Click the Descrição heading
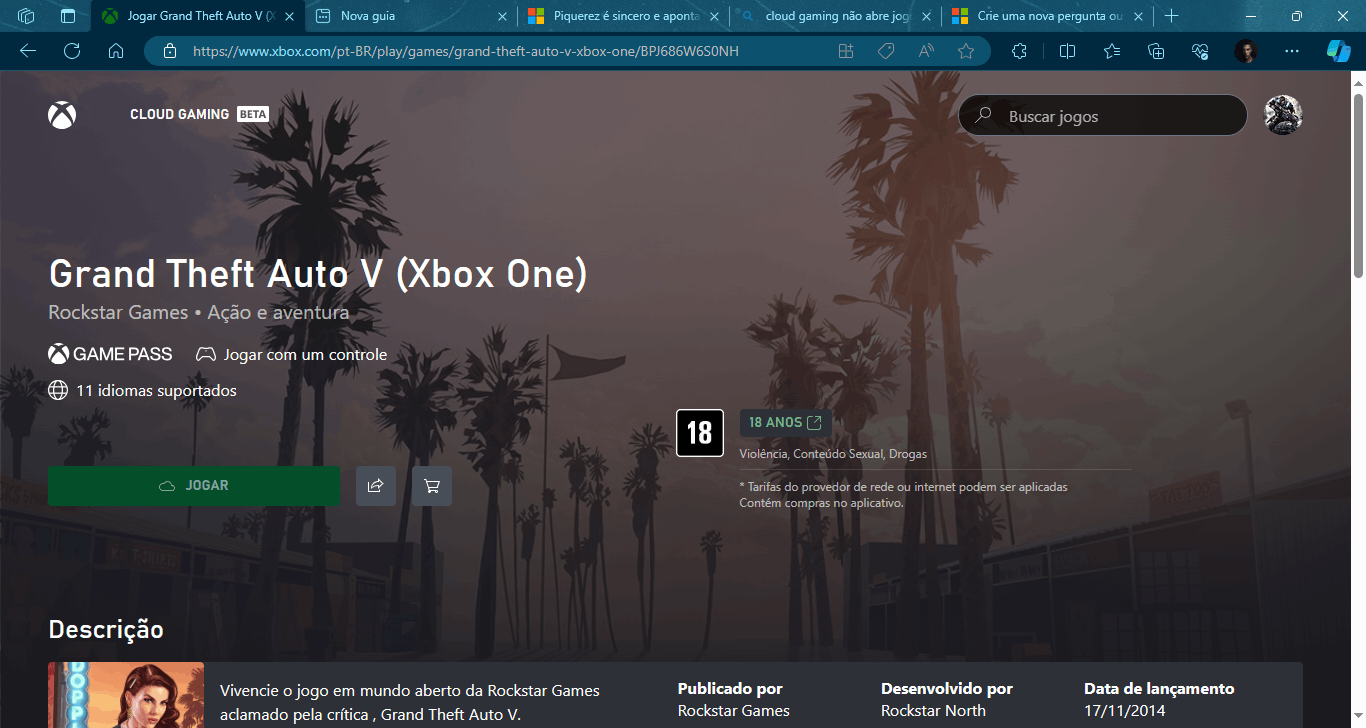The height and width of the screenshot is (728, 1366). 106,629
